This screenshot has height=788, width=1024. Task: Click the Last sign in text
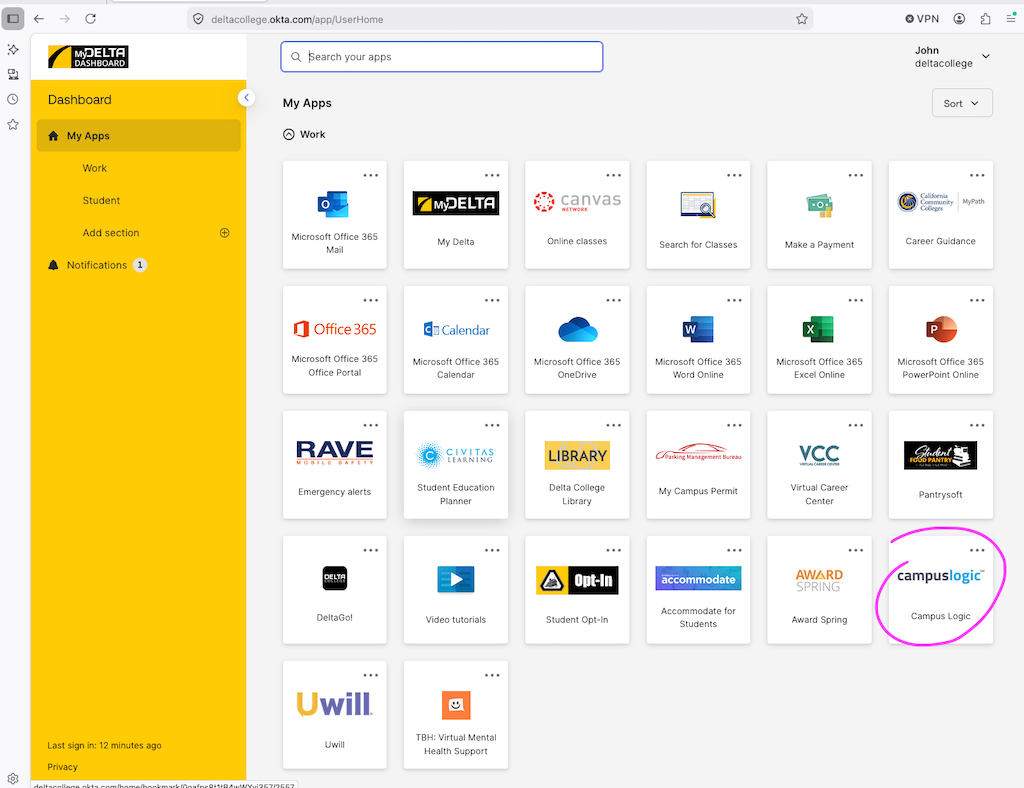point(104,746)
